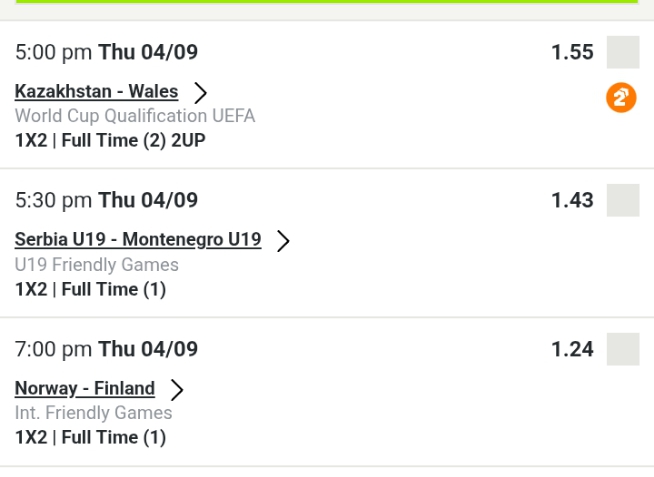
Task: Select the U19 Friendly Games league label
Action: (97, 265)
